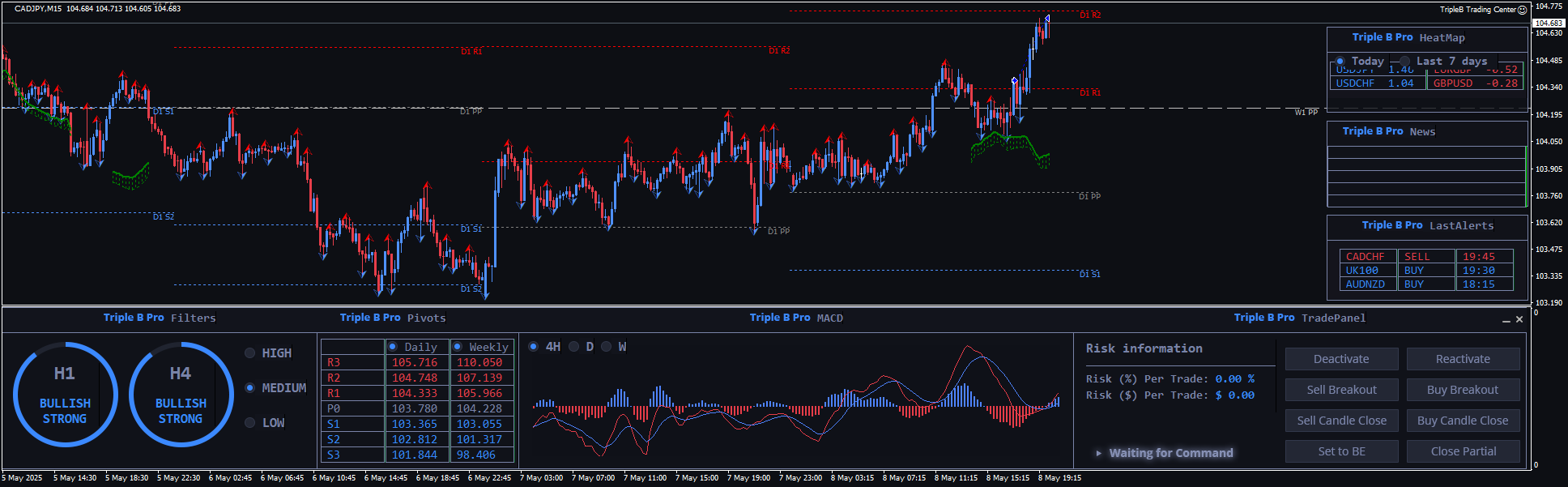Click the Deactivate button
This screenshot has height=487, width=1568.
1341,359
